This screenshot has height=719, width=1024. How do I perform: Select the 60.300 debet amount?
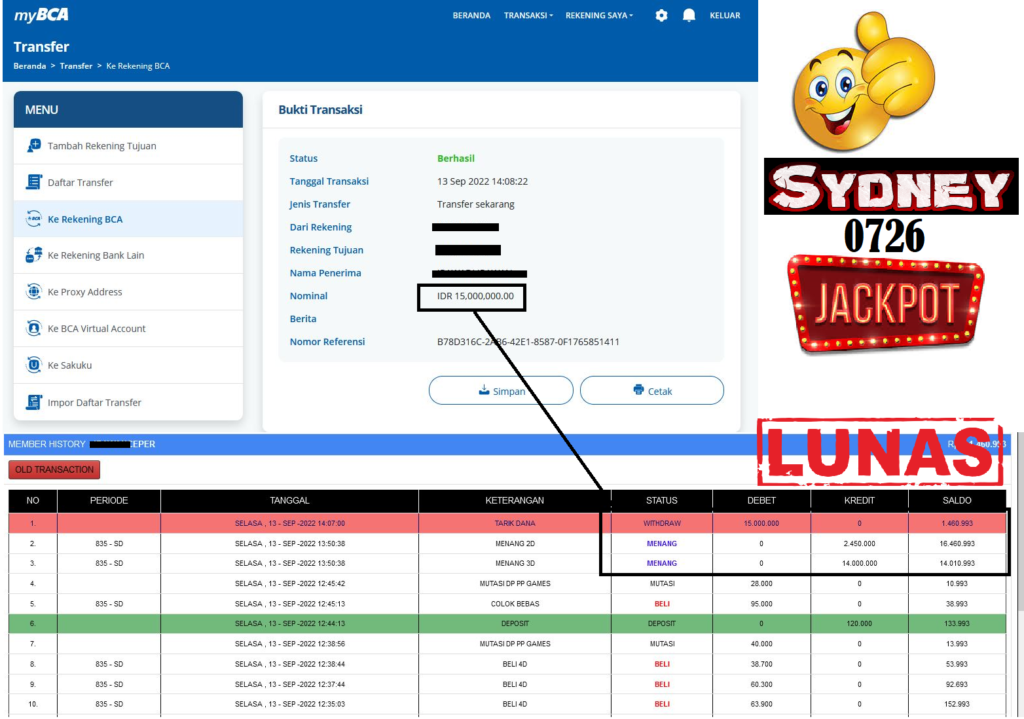click(761, 684)
